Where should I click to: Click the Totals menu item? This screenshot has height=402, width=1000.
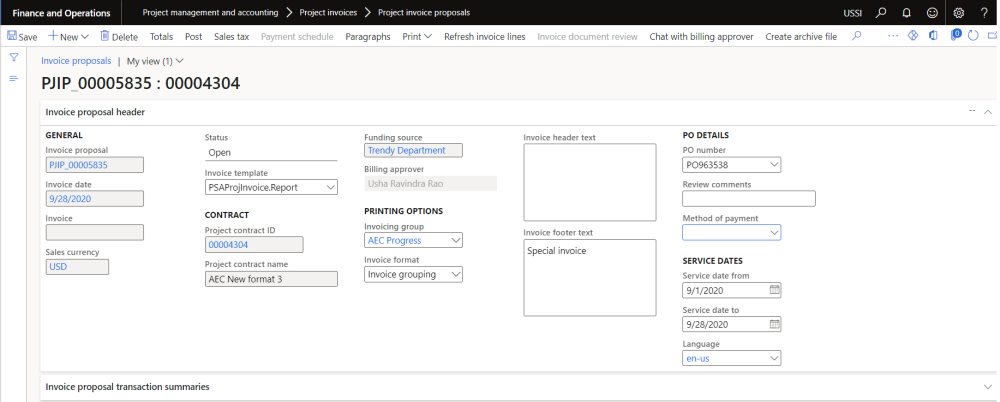pos(161,37)
